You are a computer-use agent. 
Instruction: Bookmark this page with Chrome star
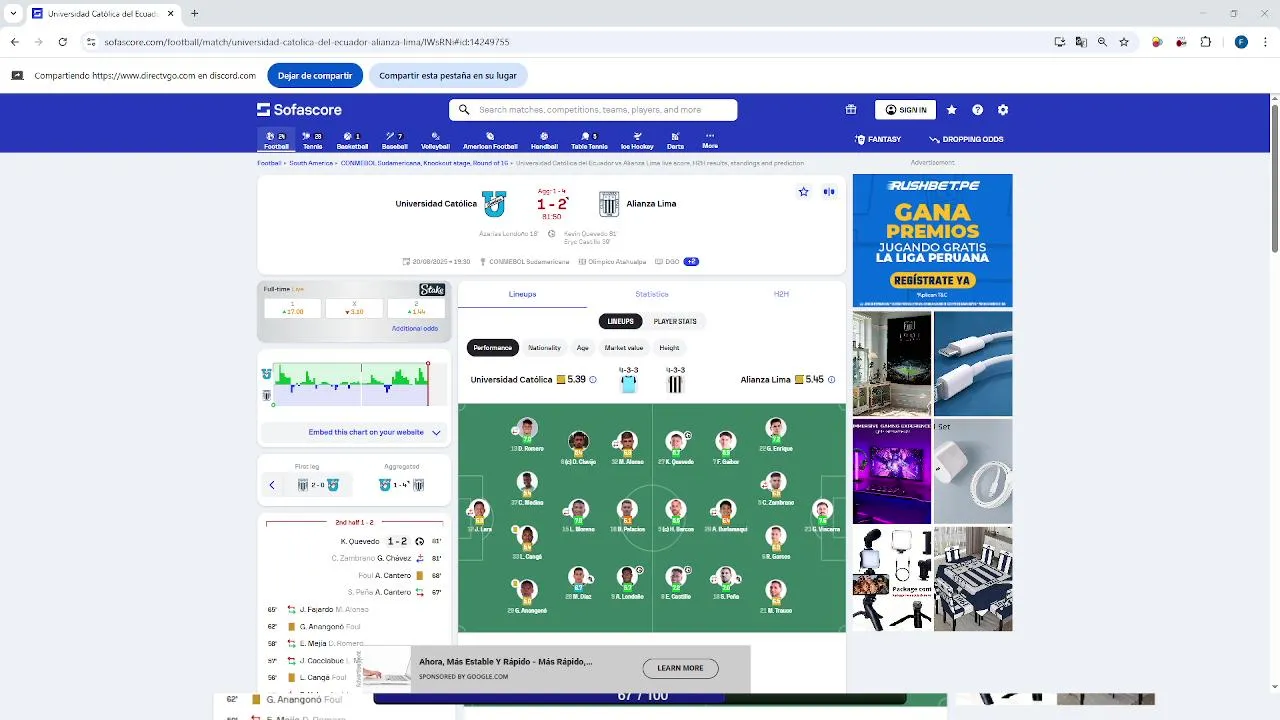click(1124, 42)
